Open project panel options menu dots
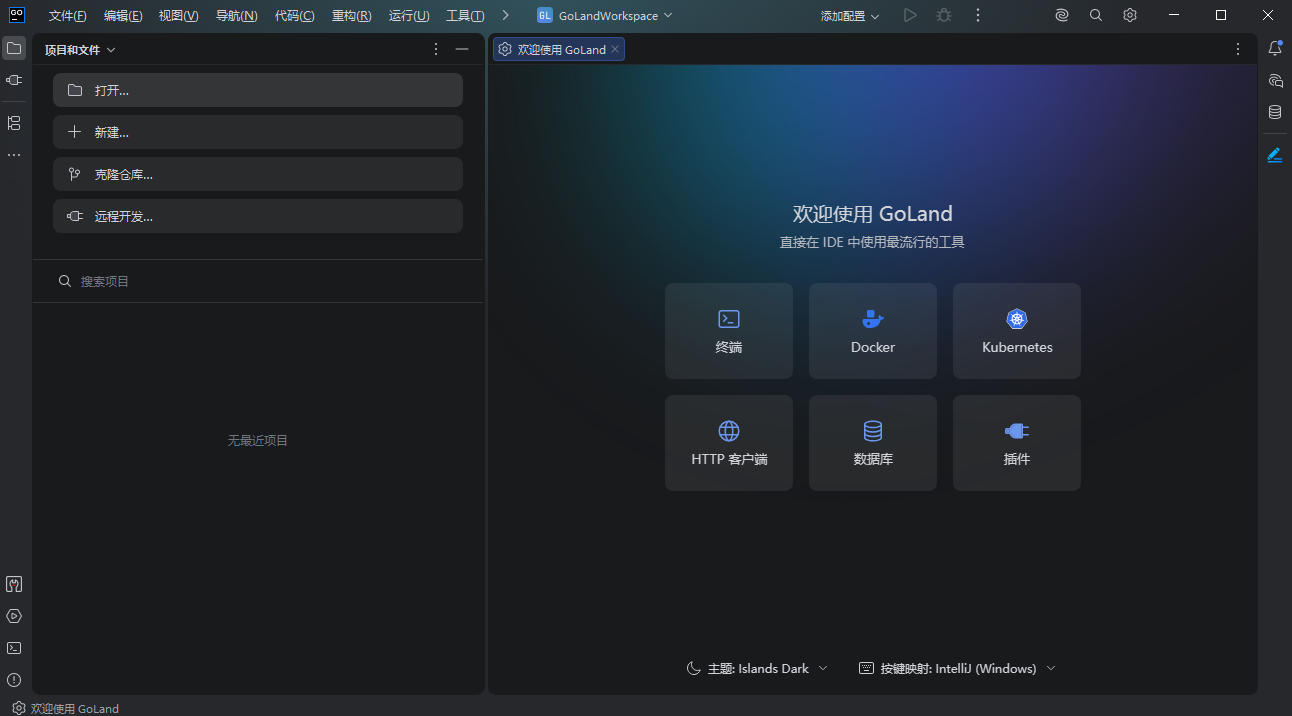The width and height of the screenshot is (1292, 716). [436, 49]
